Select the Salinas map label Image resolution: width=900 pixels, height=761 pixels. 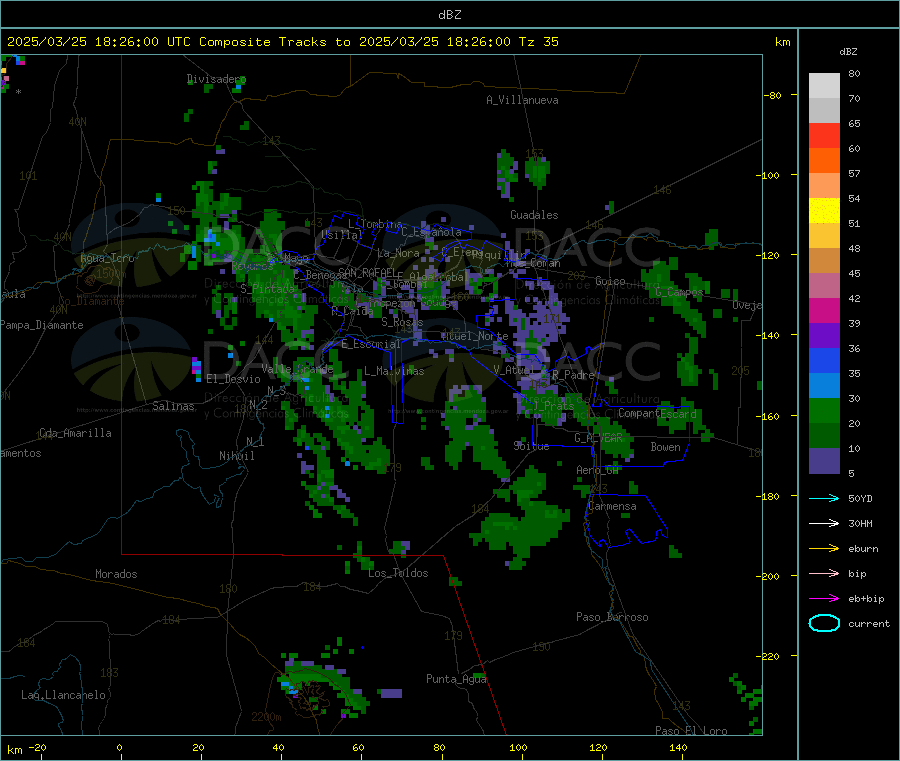(173, 406)
